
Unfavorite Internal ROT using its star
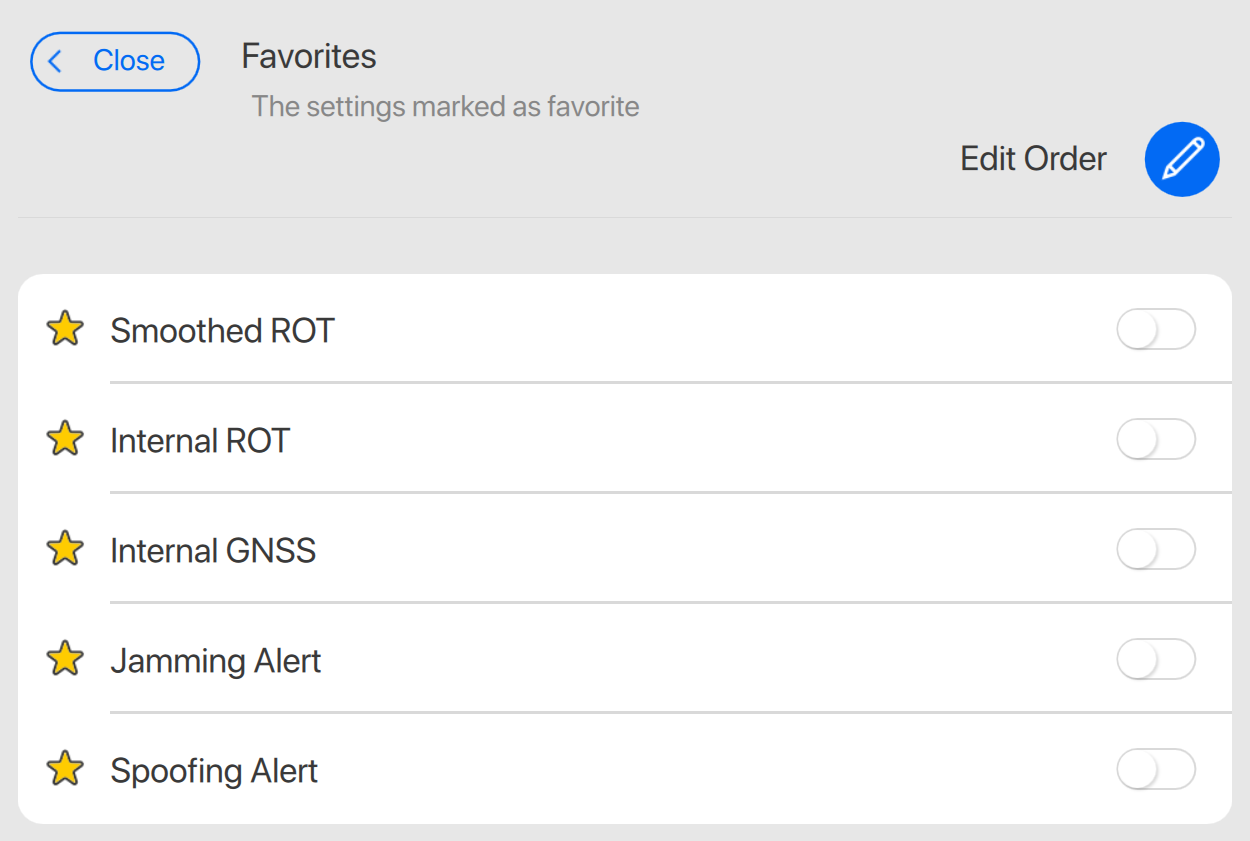65,439
